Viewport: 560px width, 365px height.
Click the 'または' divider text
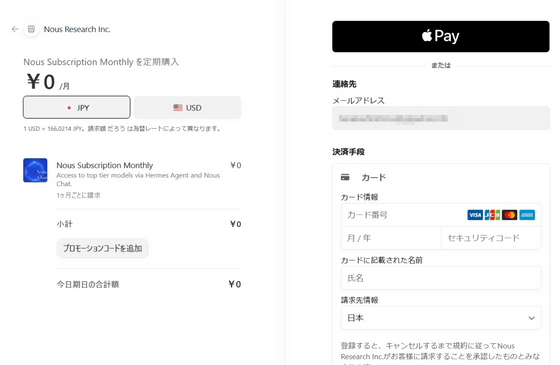pyautogui.click(x=441, y=65)
